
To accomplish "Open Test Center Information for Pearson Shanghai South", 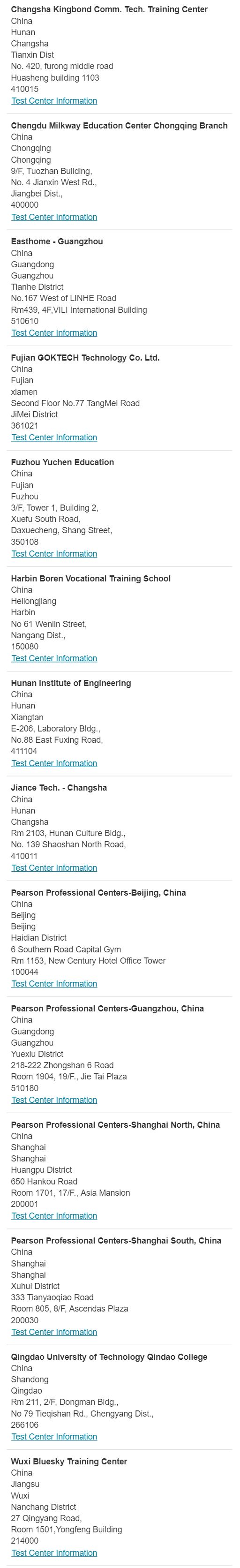I will (54, 1332).
